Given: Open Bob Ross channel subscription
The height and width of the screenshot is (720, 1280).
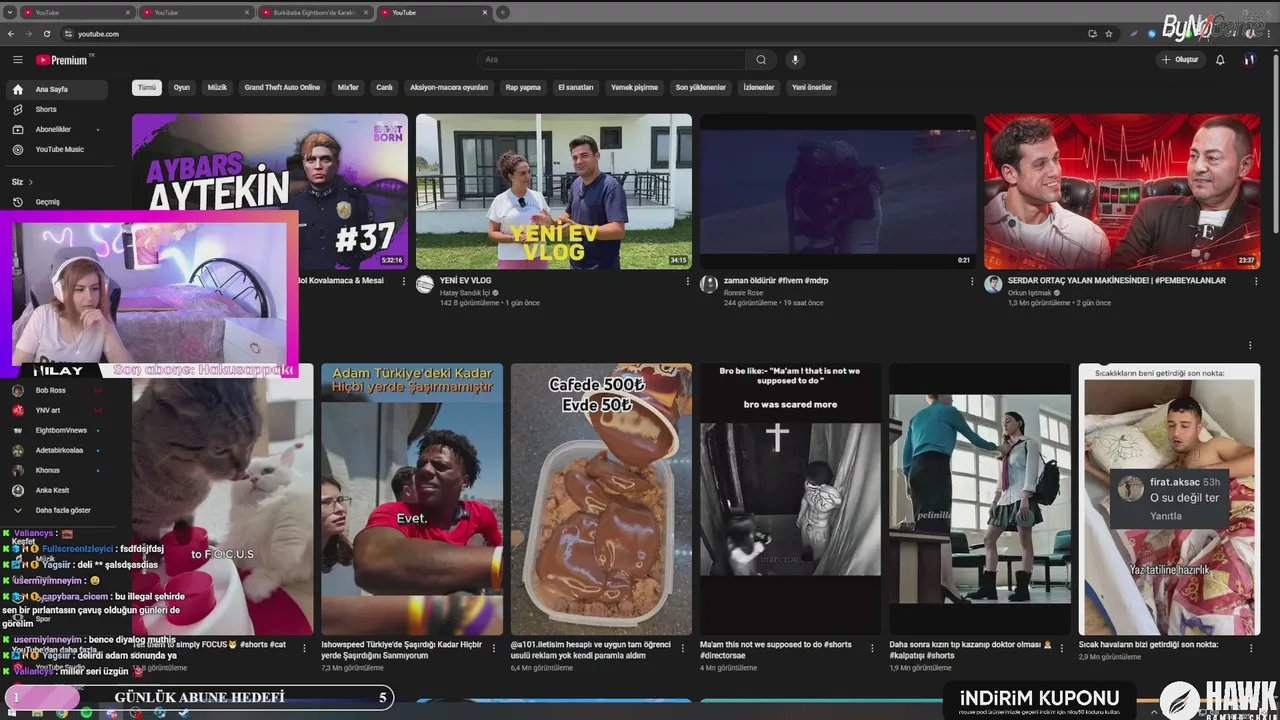Looking at the screenshot, I should (x=59, y=390).
